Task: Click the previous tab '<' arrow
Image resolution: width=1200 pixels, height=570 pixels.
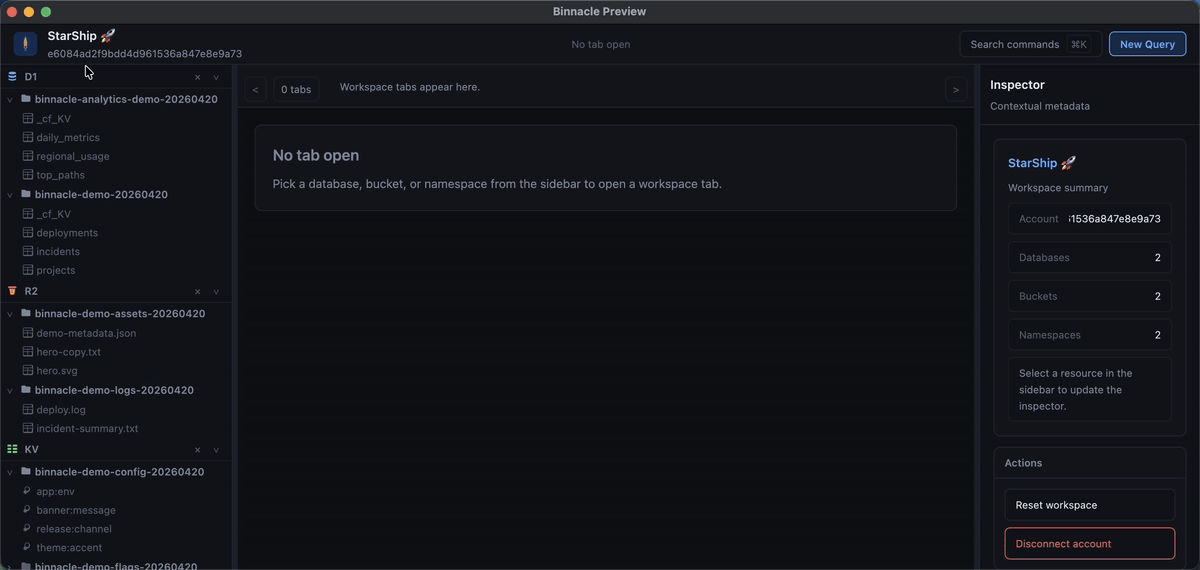Action: tap(256, 89)
